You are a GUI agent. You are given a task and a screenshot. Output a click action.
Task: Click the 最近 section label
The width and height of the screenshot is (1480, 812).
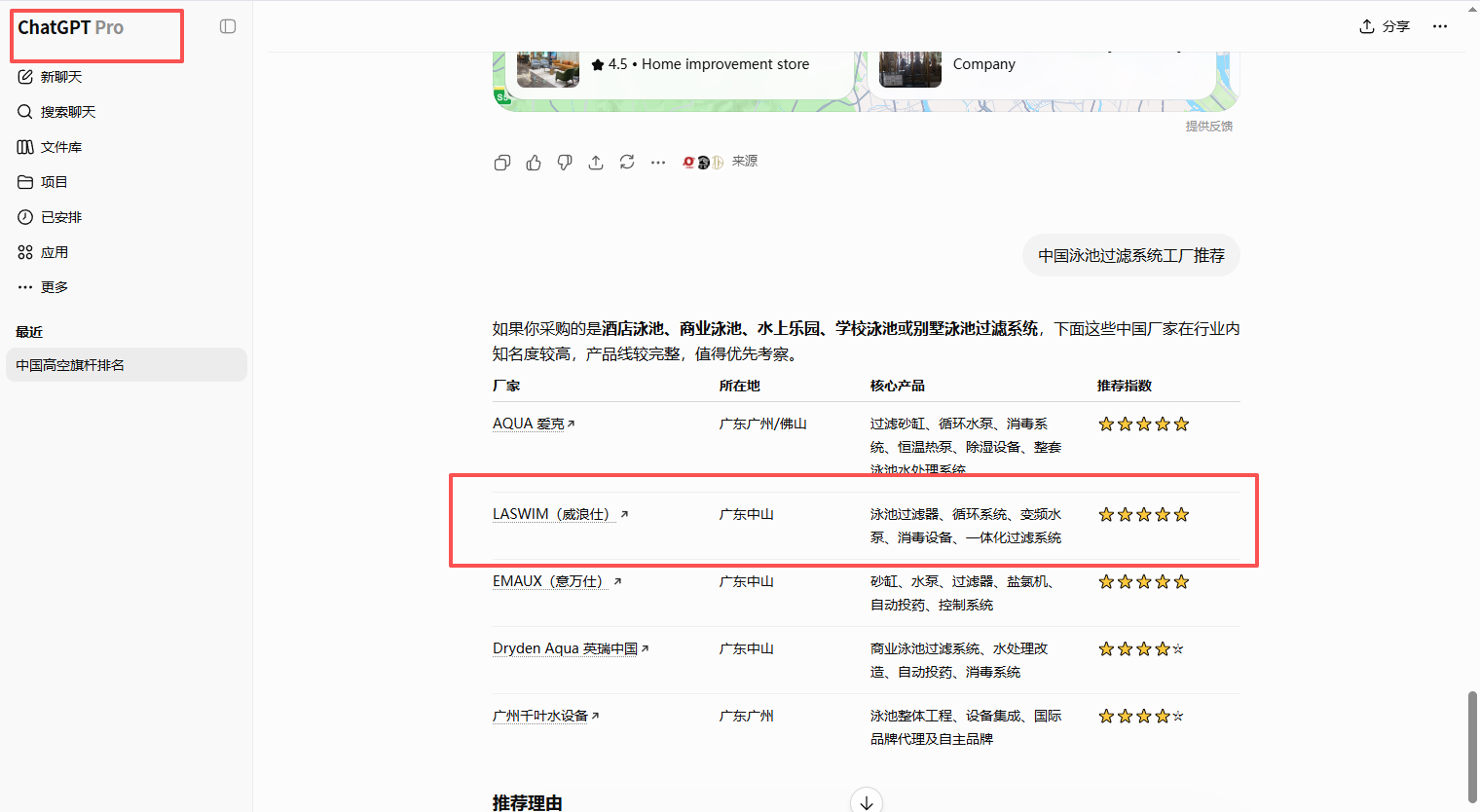click(x=29, y=332)
